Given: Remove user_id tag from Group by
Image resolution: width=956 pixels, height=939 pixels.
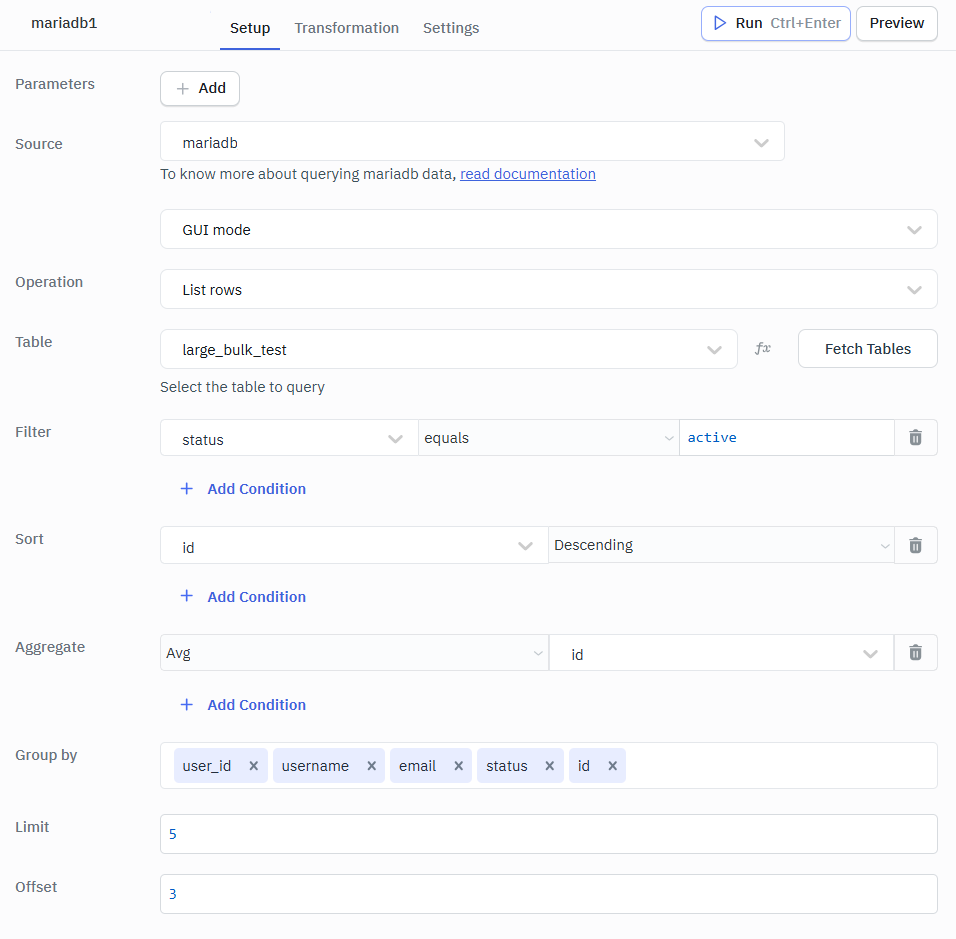Looking at the screenshot, I should tap(254, 766).
